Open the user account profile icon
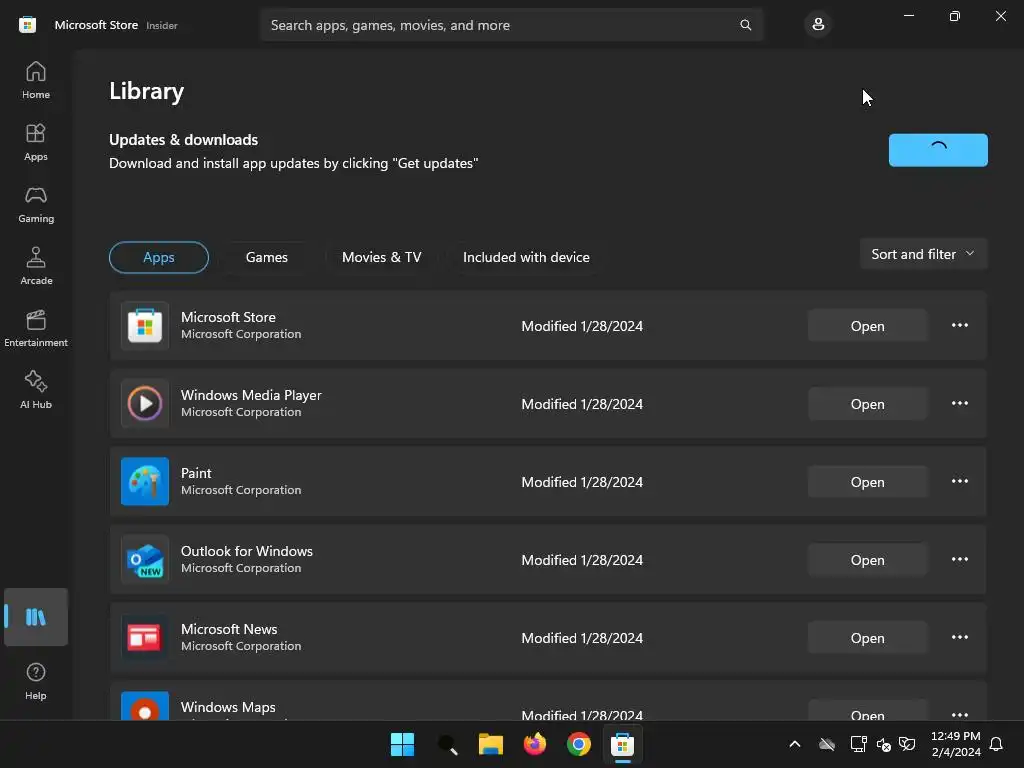 point(818,25)
